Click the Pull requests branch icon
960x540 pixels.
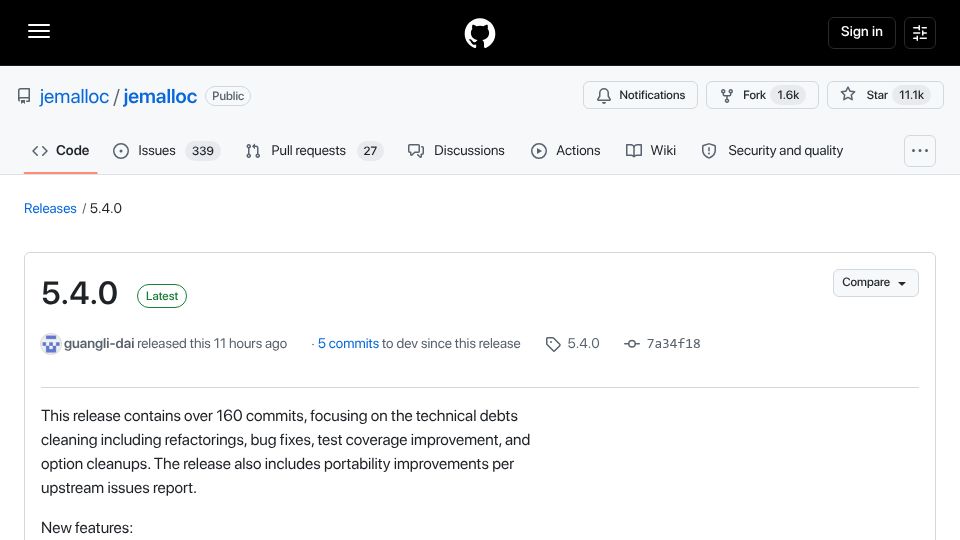(253, 151)
